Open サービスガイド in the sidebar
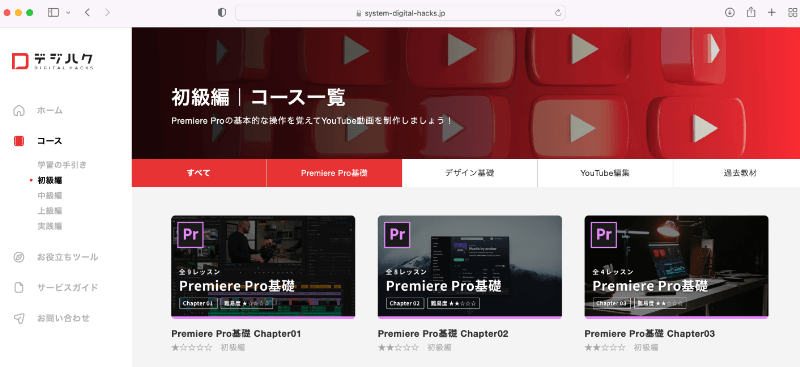Screen dimensions: 800x367 pos(68,287)
